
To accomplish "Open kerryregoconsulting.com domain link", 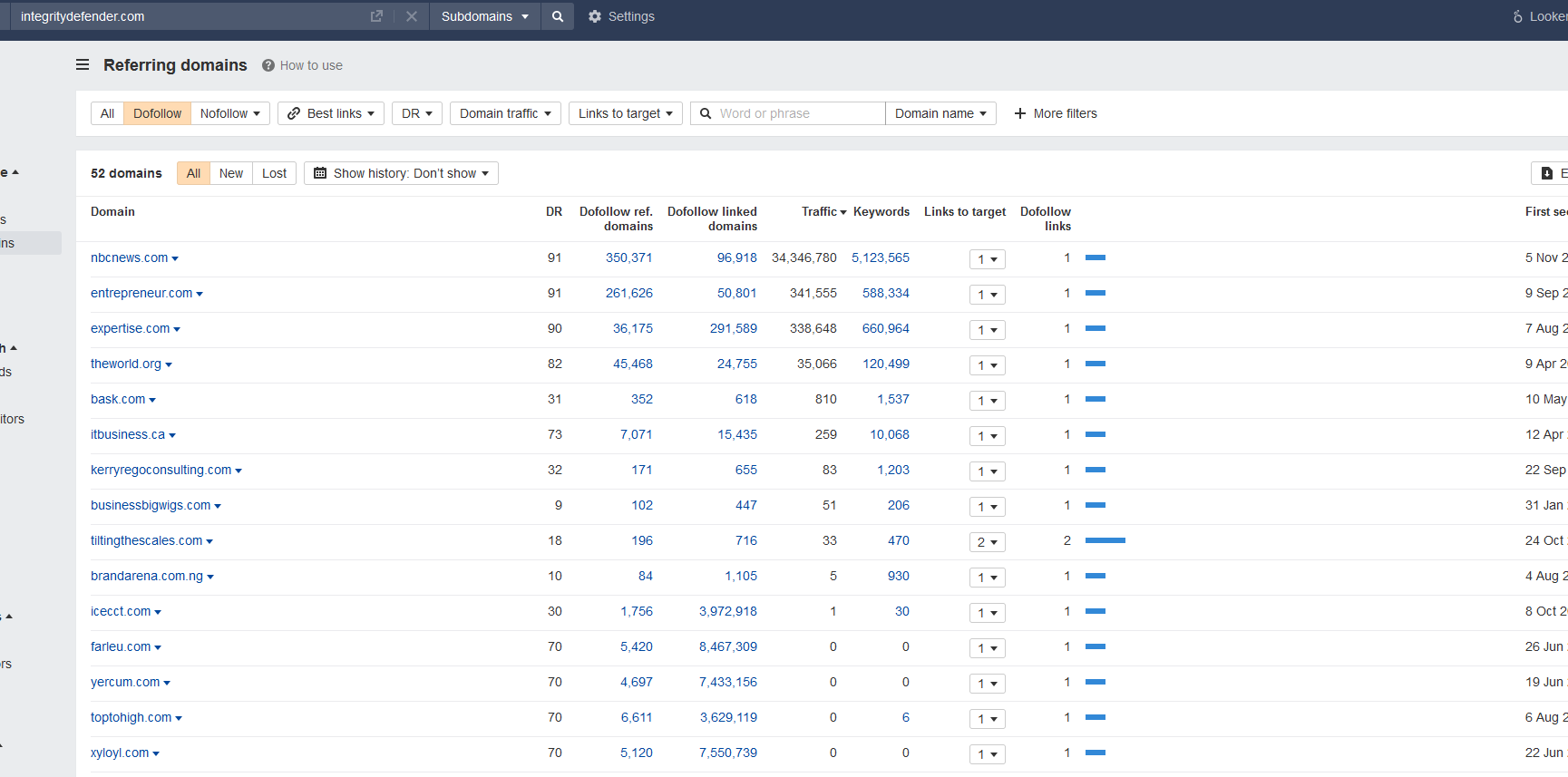I will pyautogui.click(x=161, y=470).
